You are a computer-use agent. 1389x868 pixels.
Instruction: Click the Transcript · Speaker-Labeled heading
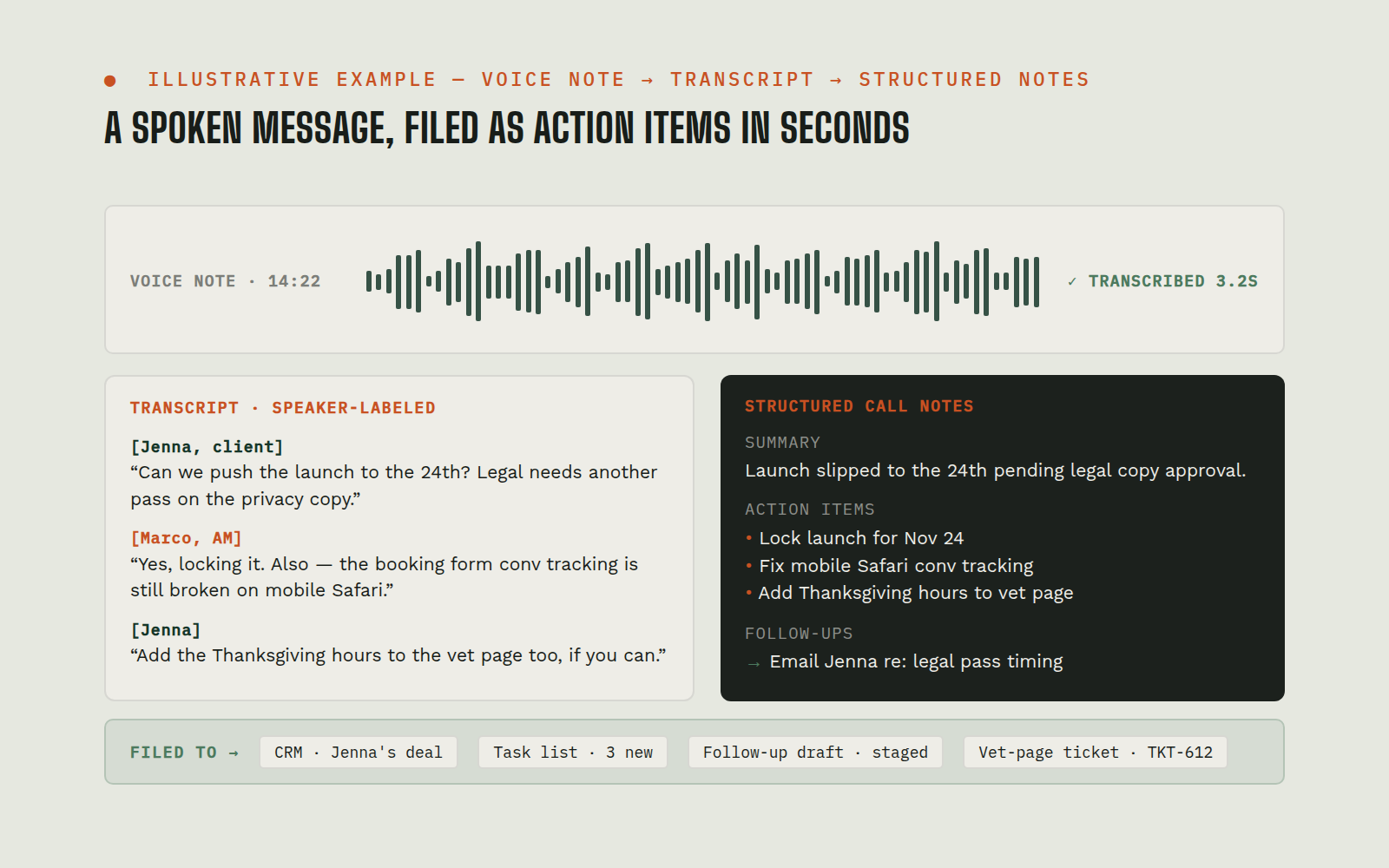click(x=283, y=408)
